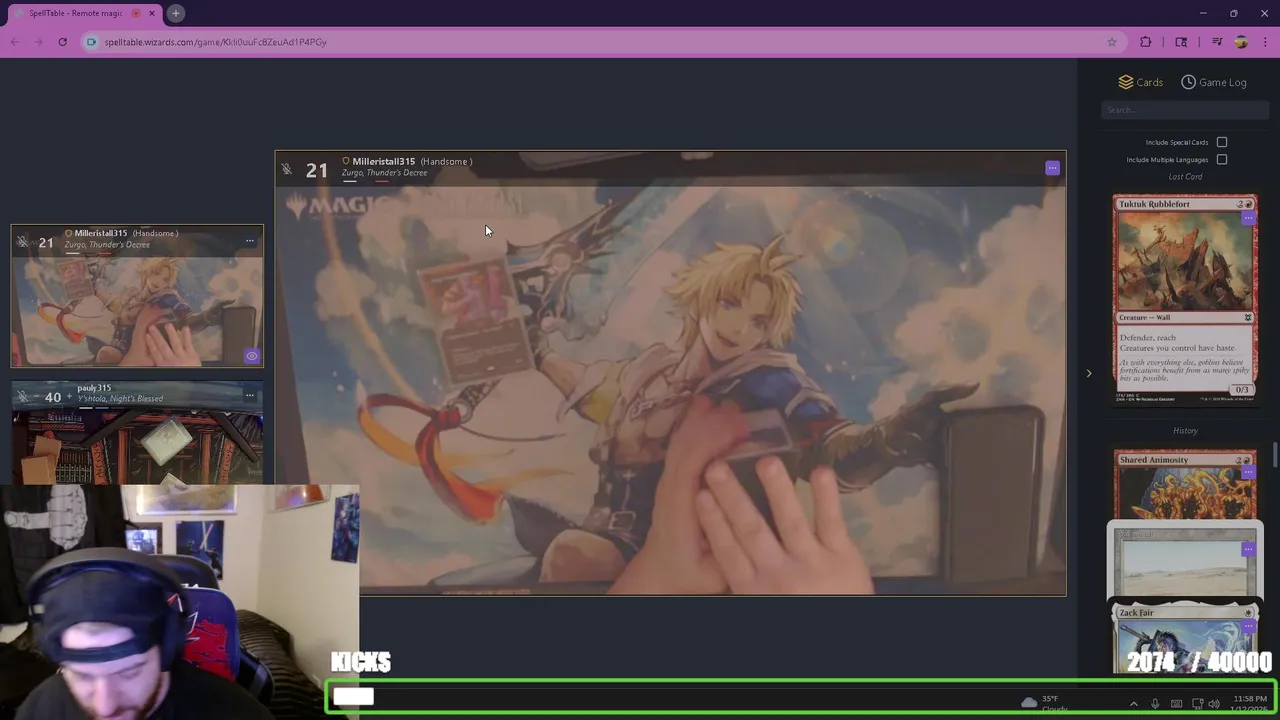This screenshot has height=720, width=1280.
Task: Open Chrome profile avatar
Action: coord(1241,42)
